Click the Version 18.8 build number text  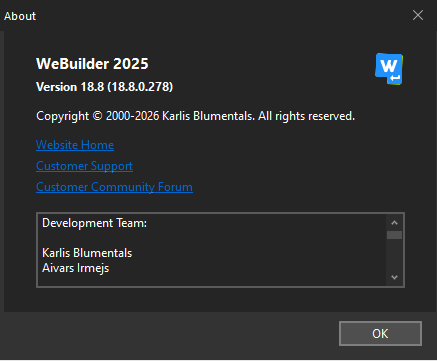(x=104, y=87)
